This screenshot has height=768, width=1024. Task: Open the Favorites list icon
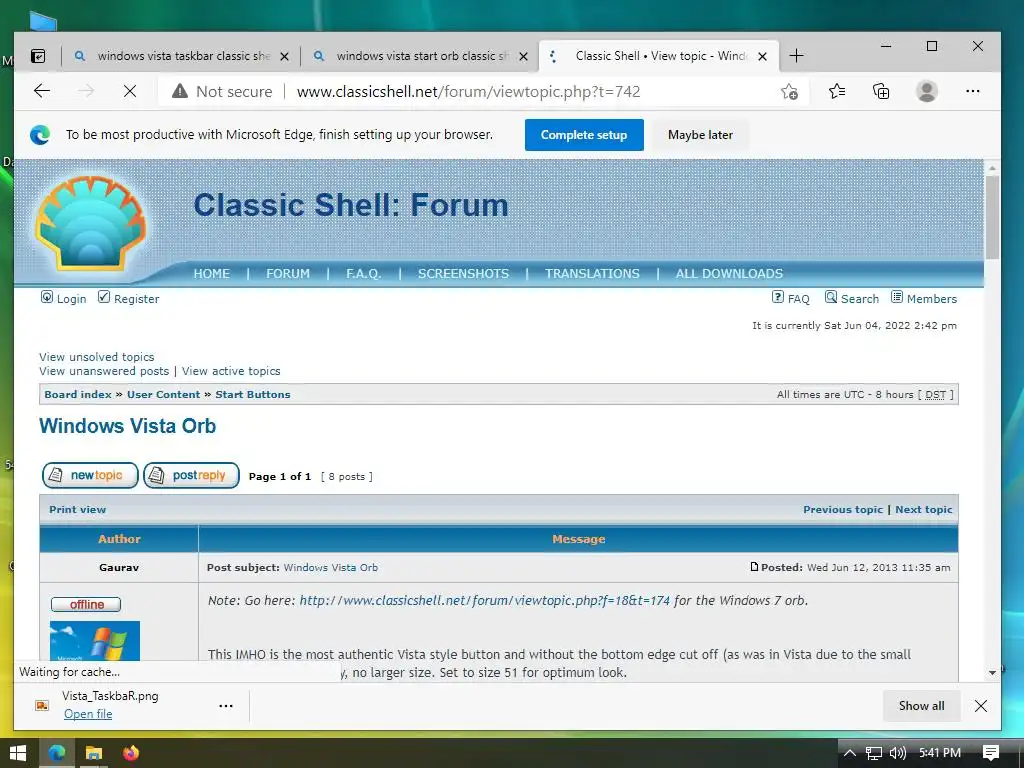click(837, 91)
